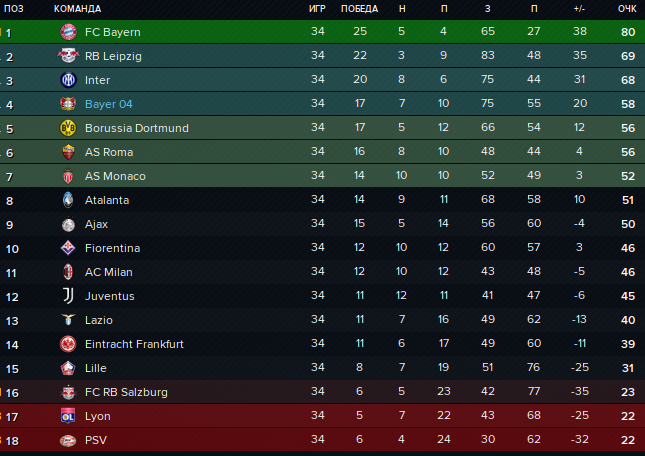Open the Bayer 04 team link

(x=109, y=104)
